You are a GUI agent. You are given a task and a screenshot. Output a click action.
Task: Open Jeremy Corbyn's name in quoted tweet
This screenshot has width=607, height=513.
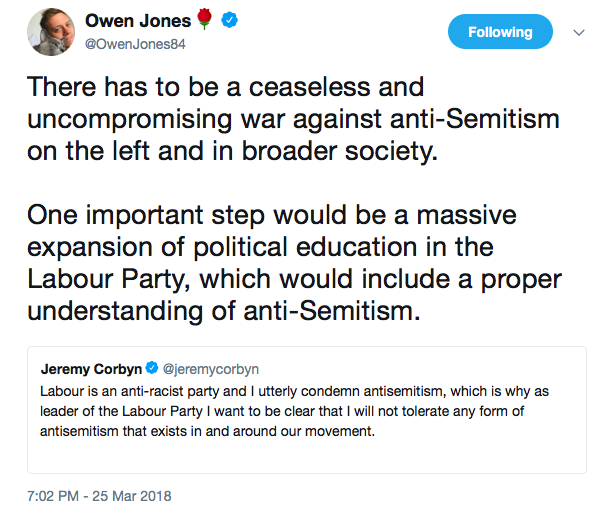[x=90, y=369]
